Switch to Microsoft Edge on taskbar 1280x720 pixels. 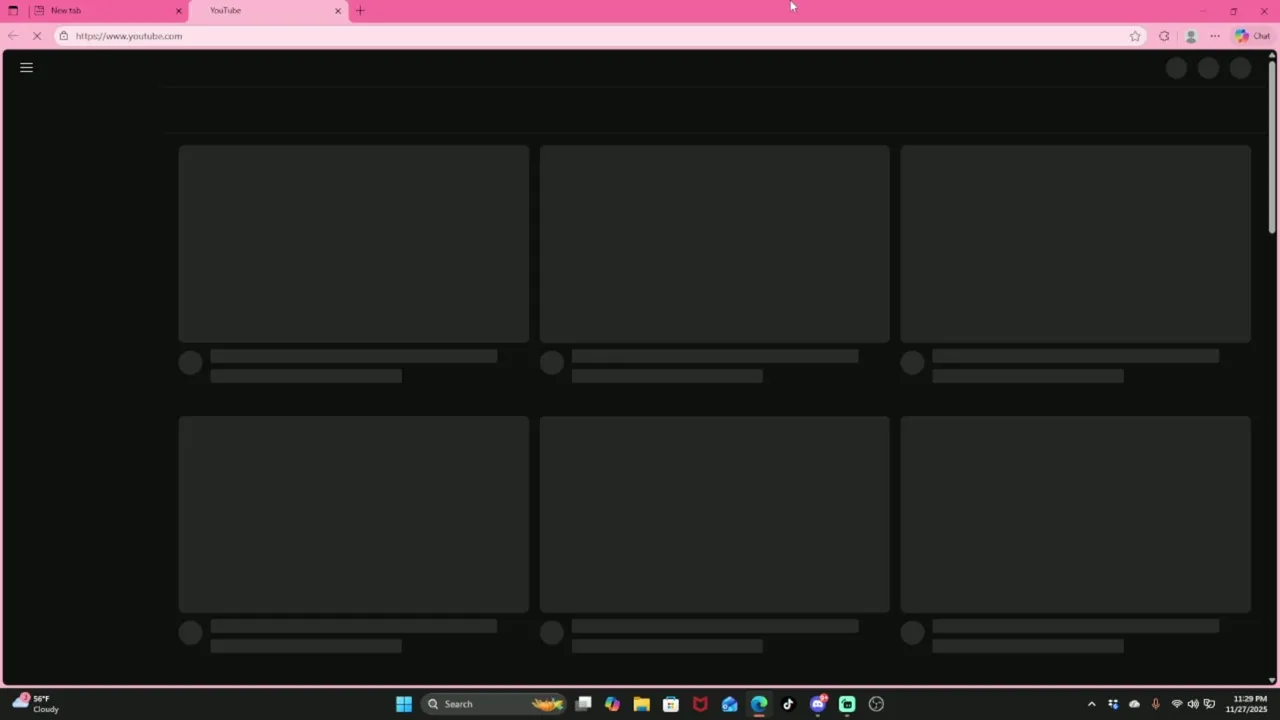pyautogui.click(x=759, y=704)
